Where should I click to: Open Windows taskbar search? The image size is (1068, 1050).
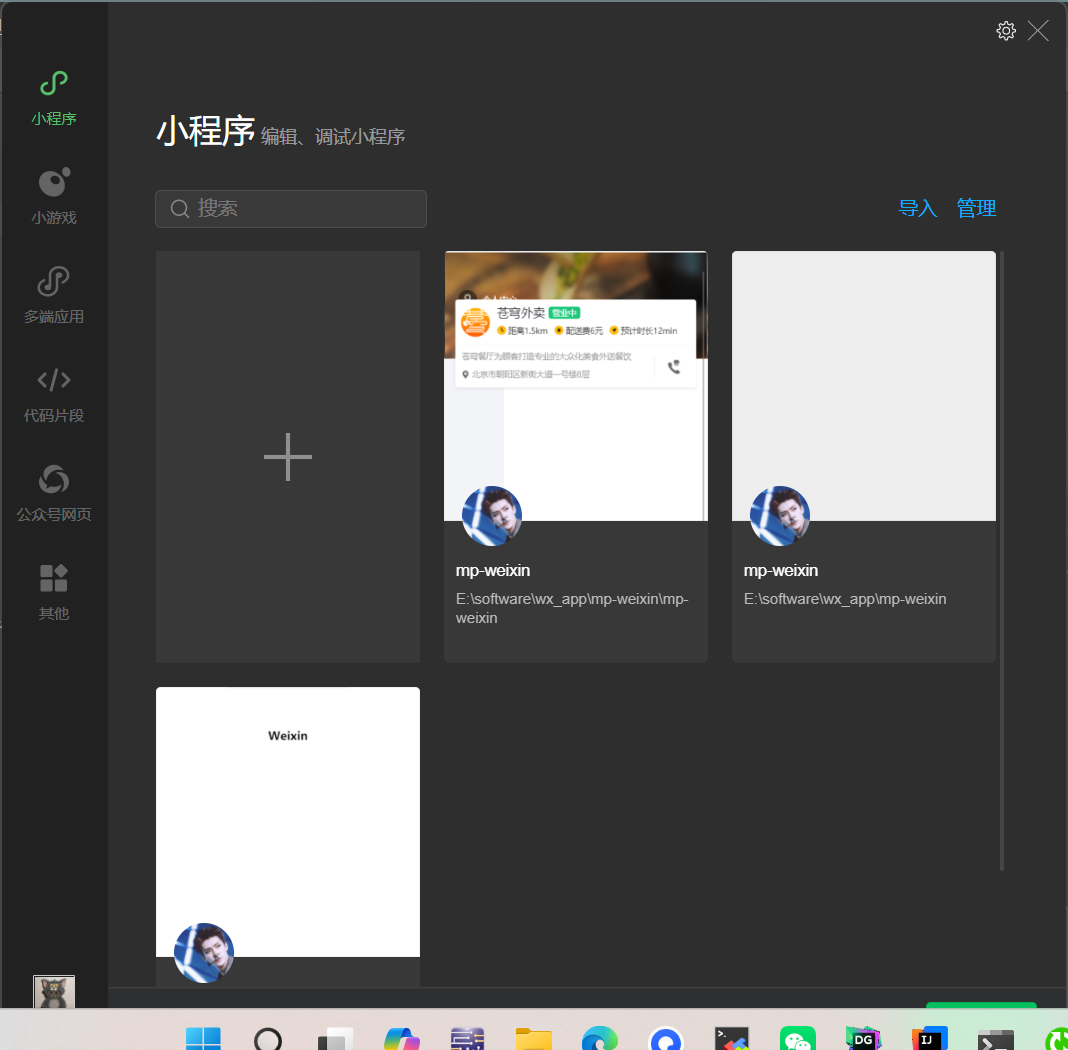point(268,1038)
